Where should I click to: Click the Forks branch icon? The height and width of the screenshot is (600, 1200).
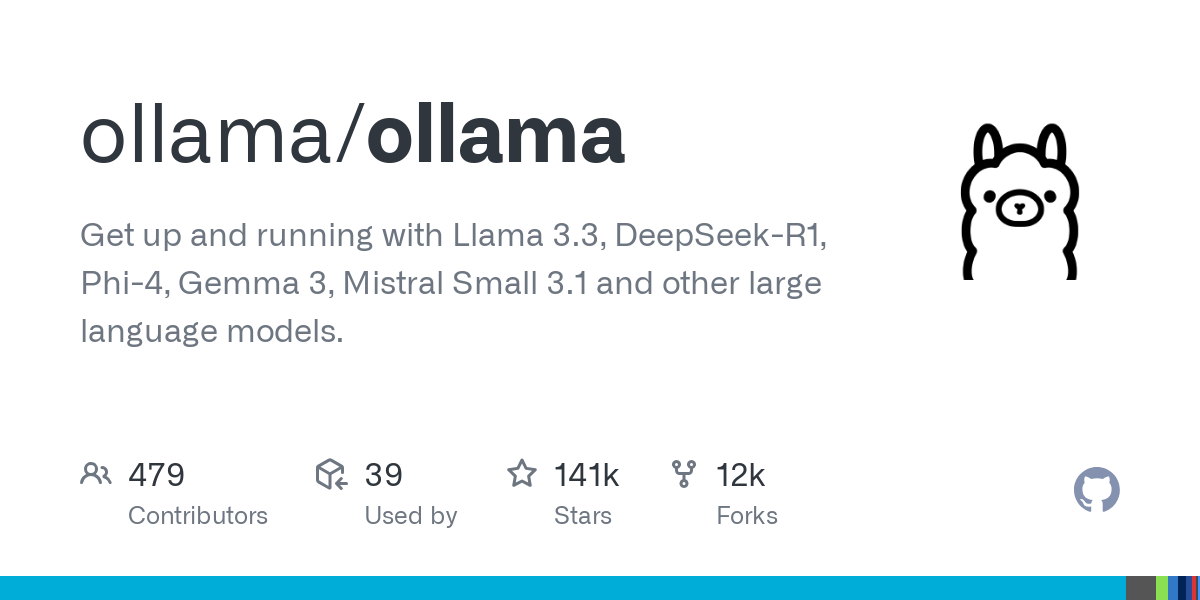pos(684,474)
